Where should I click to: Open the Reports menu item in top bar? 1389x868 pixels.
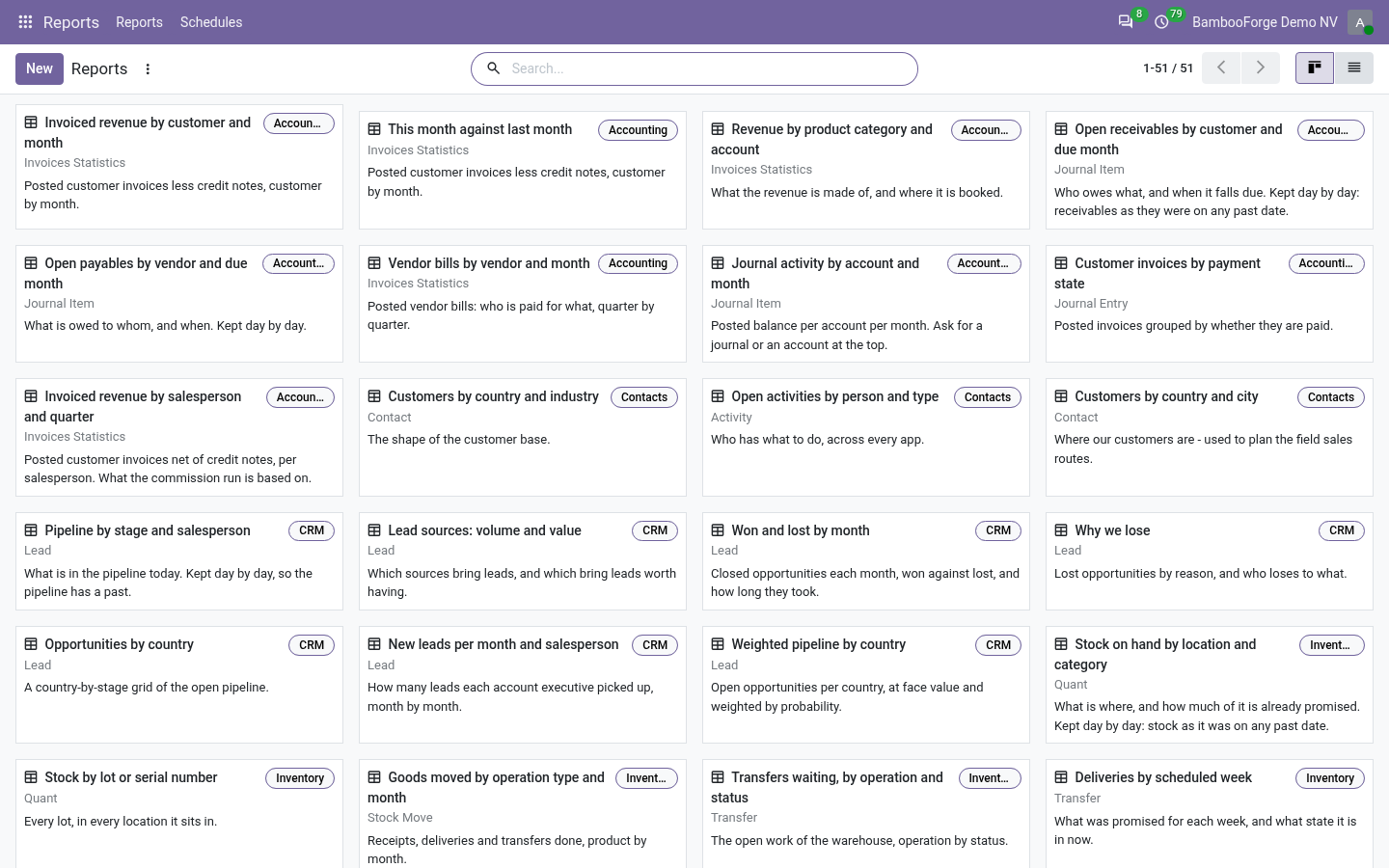(x=139, y=22)
